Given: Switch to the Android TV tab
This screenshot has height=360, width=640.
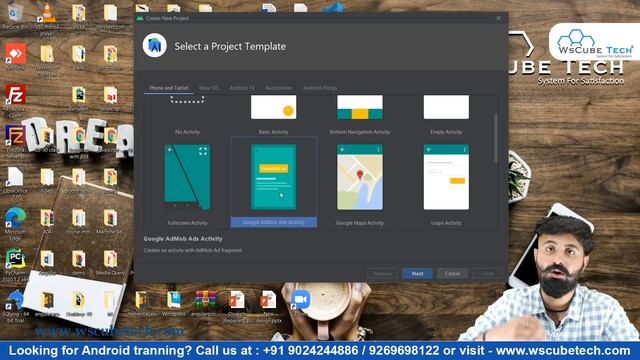Looking at the screenshot, I should click(242, 88).
